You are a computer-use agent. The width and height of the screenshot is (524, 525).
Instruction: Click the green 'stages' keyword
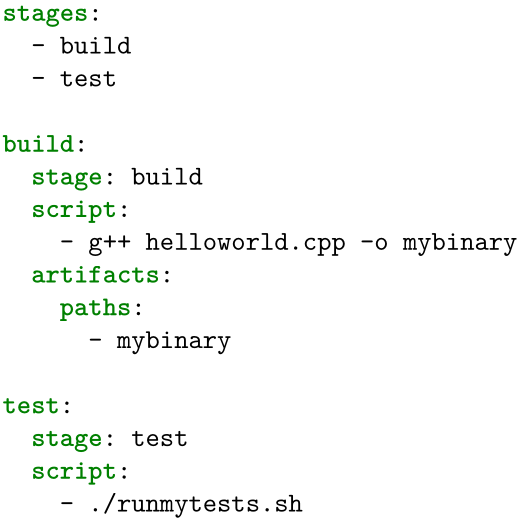tap(45, 16)
